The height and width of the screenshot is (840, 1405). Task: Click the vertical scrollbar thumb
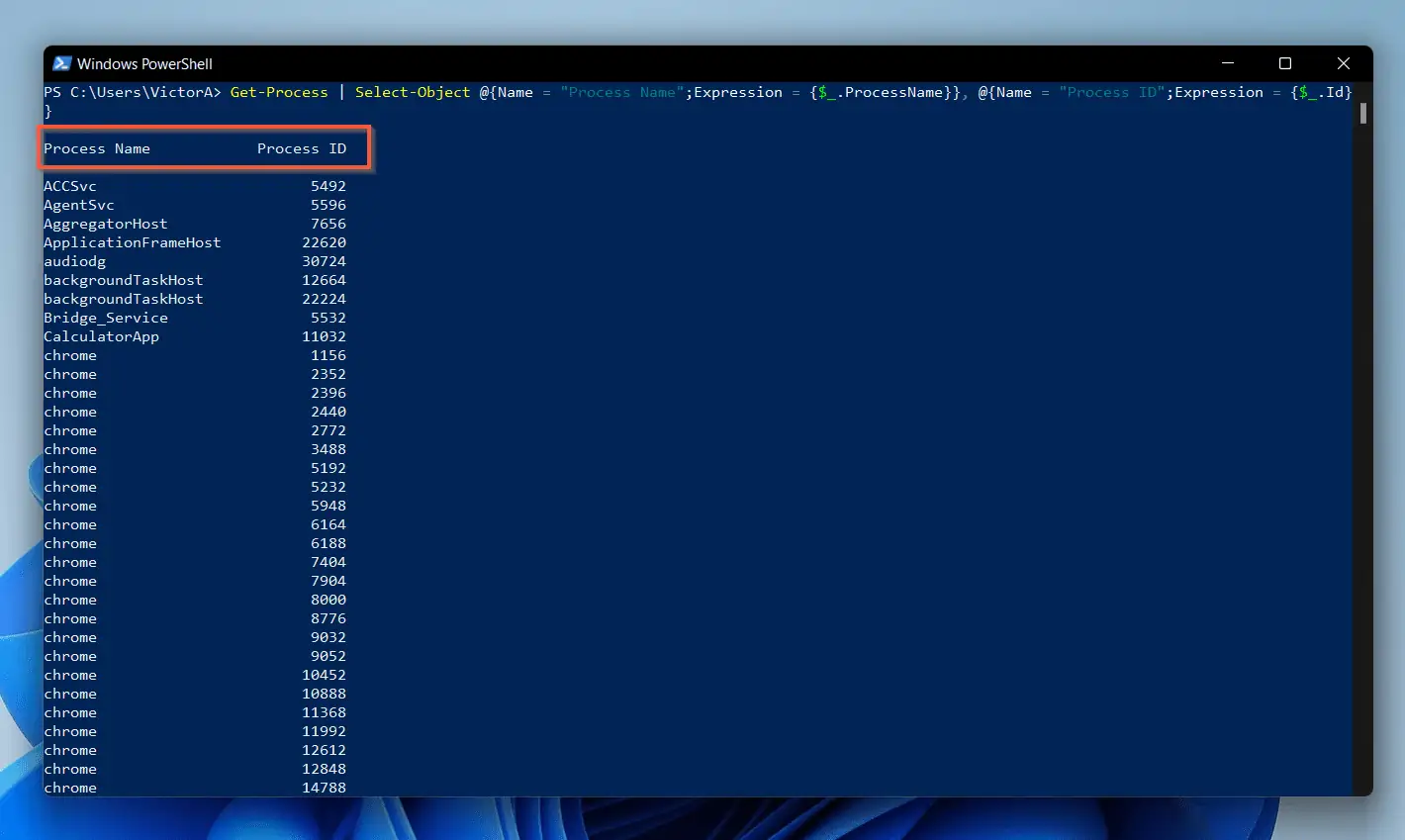tap(1362, 113)
